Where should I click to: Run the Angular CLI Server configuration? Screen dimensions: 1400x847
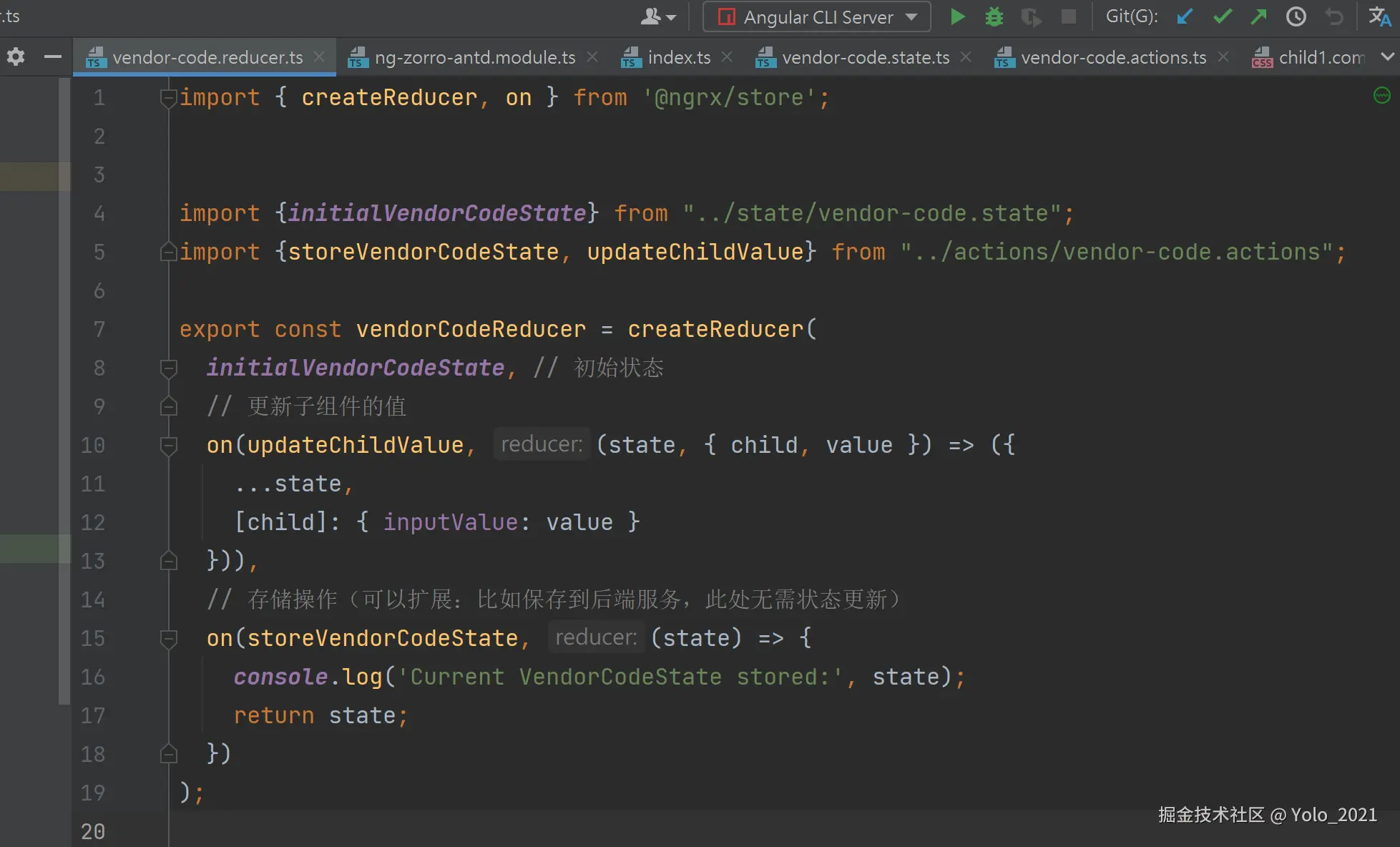click(957, 16)
